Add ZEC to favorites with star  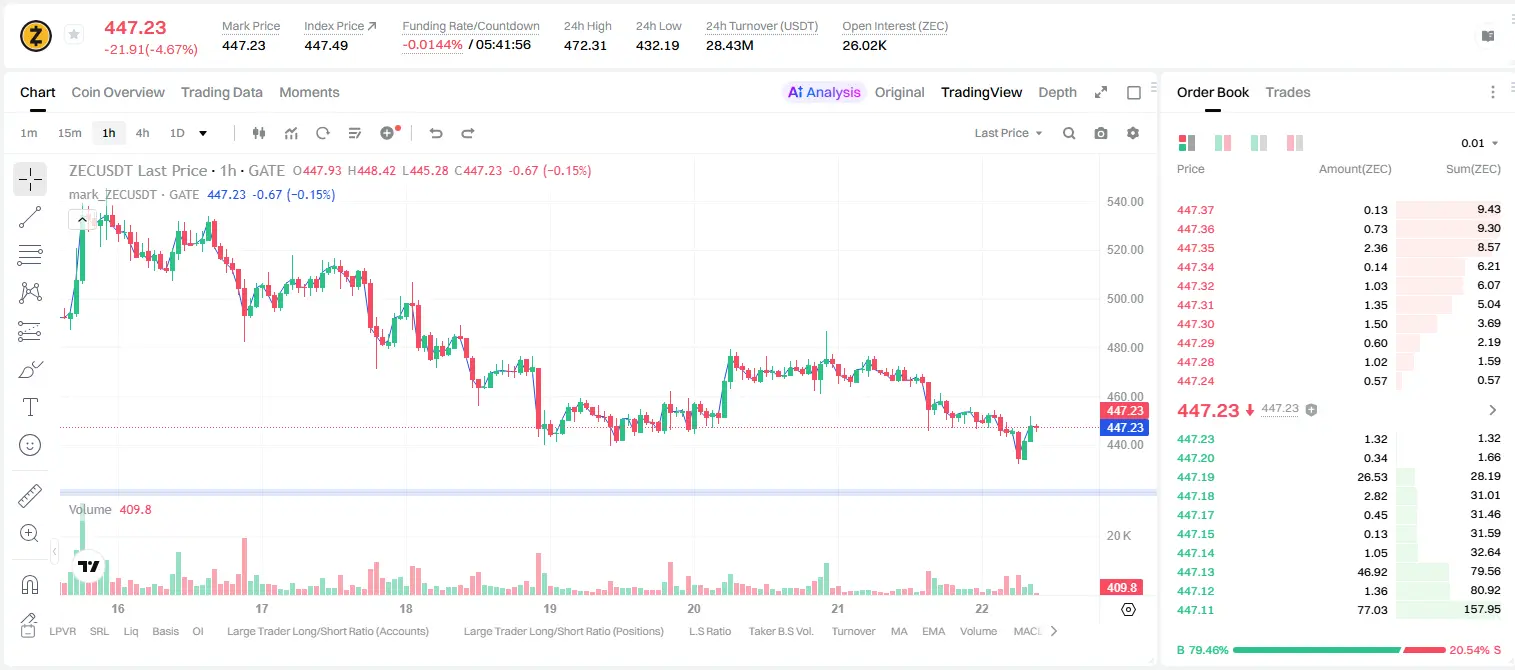click(x=74, y=35)
